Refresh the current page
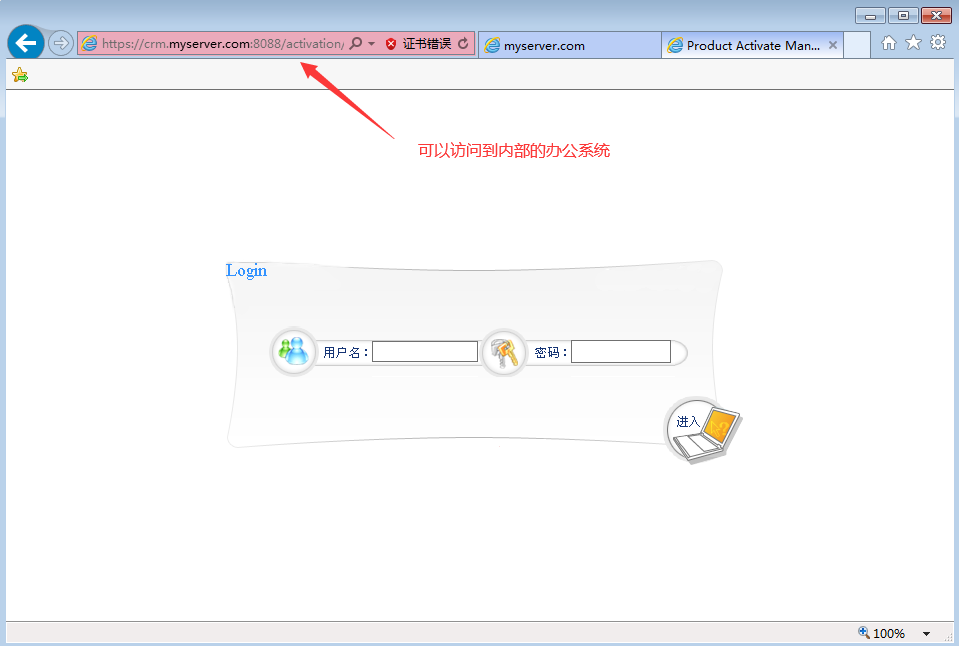Screen dimensions: 959x646 463,44
